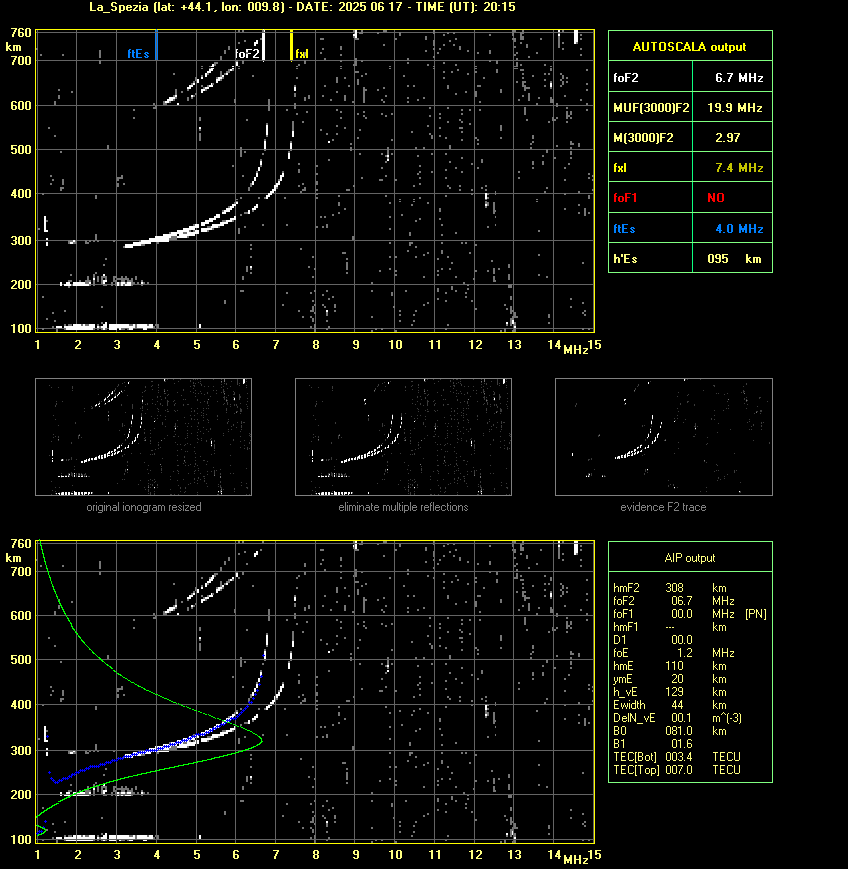Click the 'eliminate multiple reflections' caption
848x869 pixels.
point(403,507)
